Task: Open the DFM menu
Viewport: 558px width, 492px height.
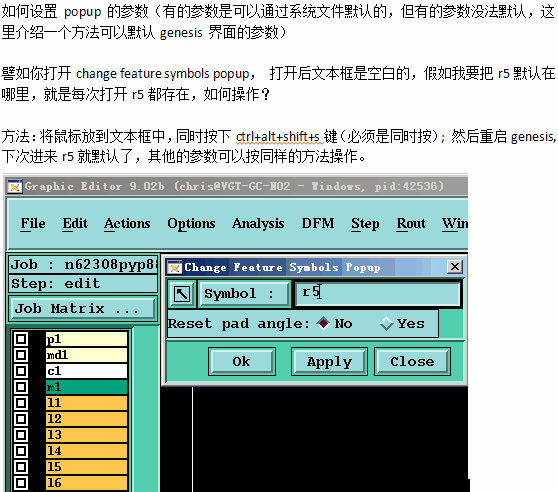Action: (x=318, y=223)
